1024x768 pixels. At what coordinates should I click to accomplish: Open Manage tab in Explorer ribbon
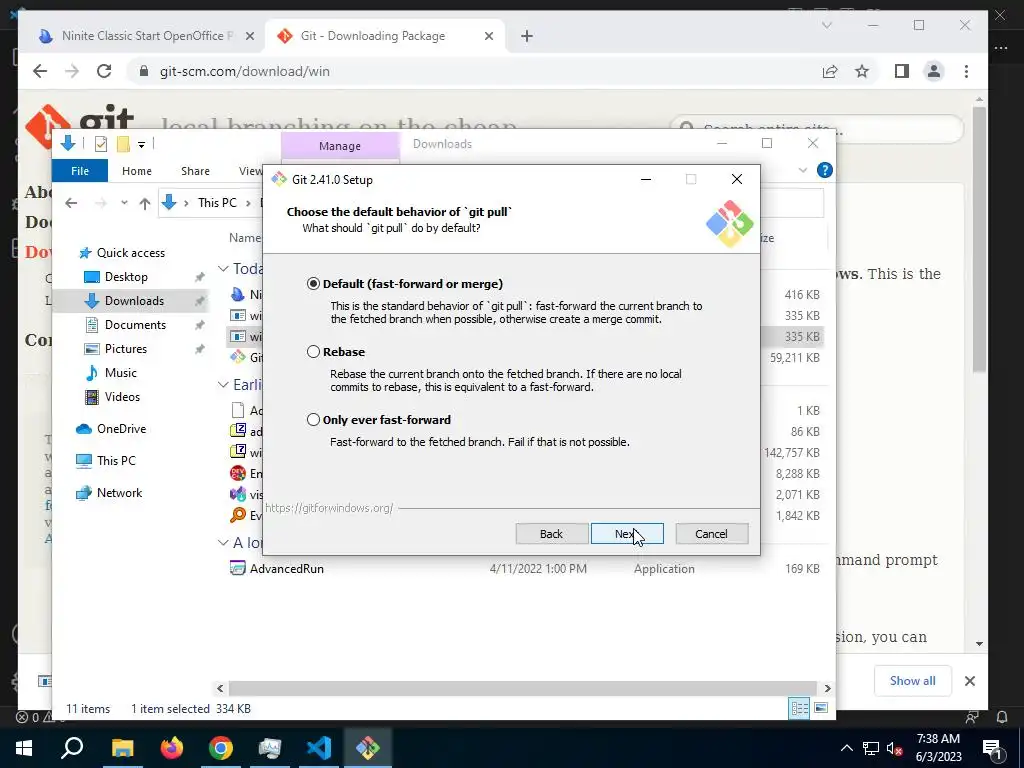(x=340, y=146)
